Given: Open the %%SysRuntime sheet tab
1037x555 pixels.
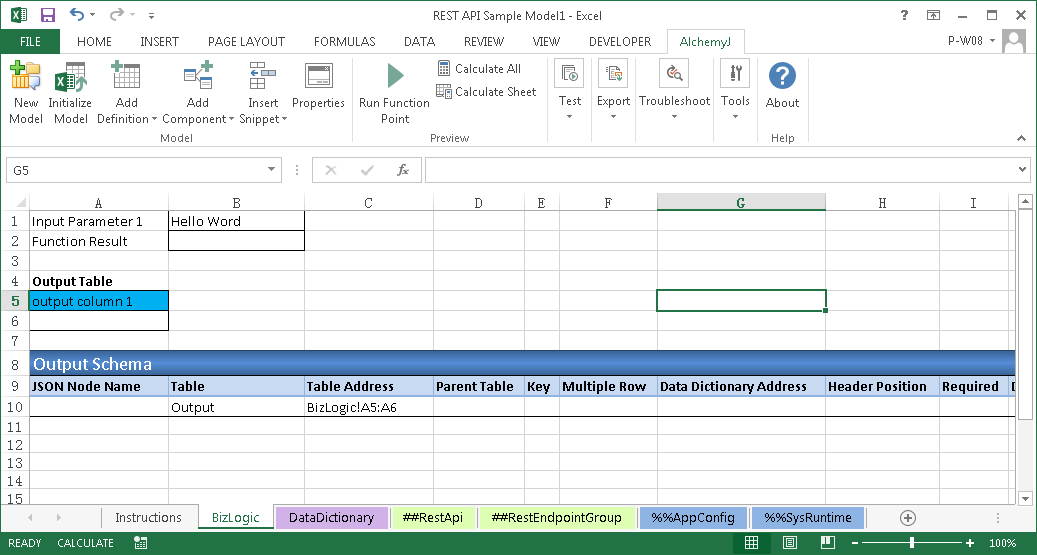Looking at the screenshot, I should pyautogui.click(x=808, y=518).
